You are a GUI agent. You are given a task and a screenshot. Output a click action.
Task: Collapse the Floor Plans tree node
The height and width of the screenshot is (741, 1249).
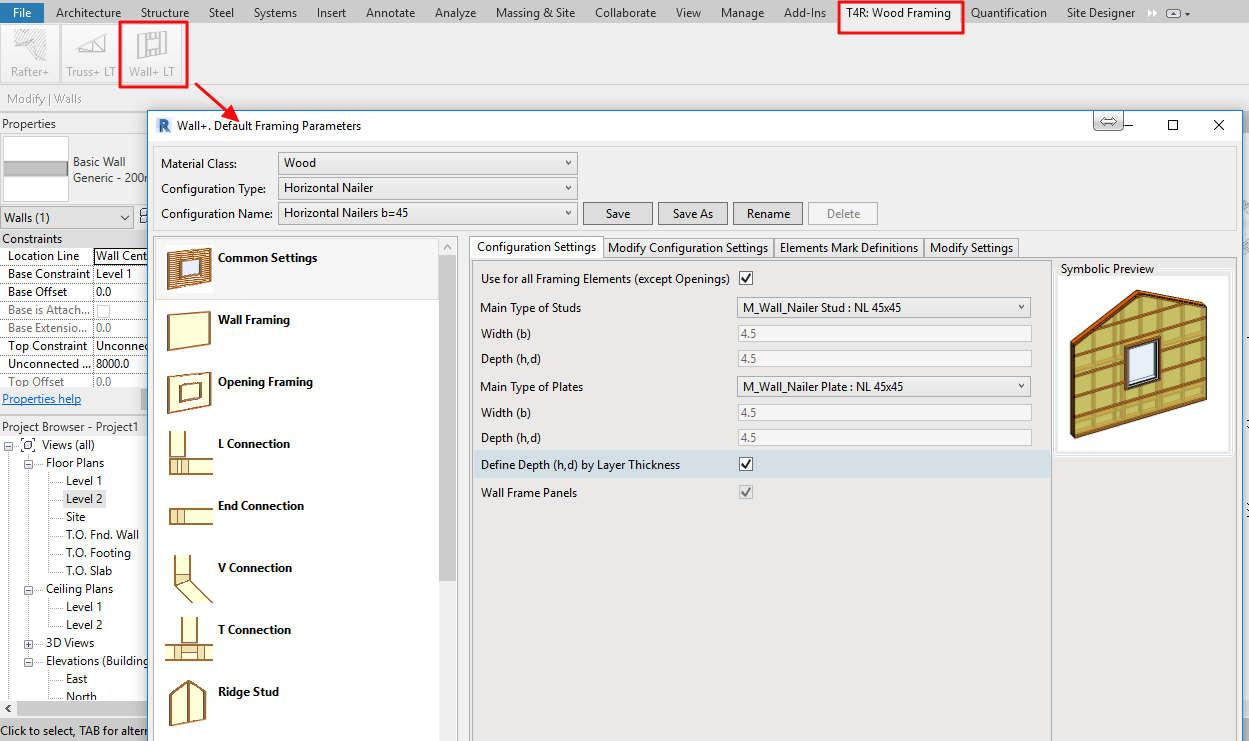click(29, 463)
